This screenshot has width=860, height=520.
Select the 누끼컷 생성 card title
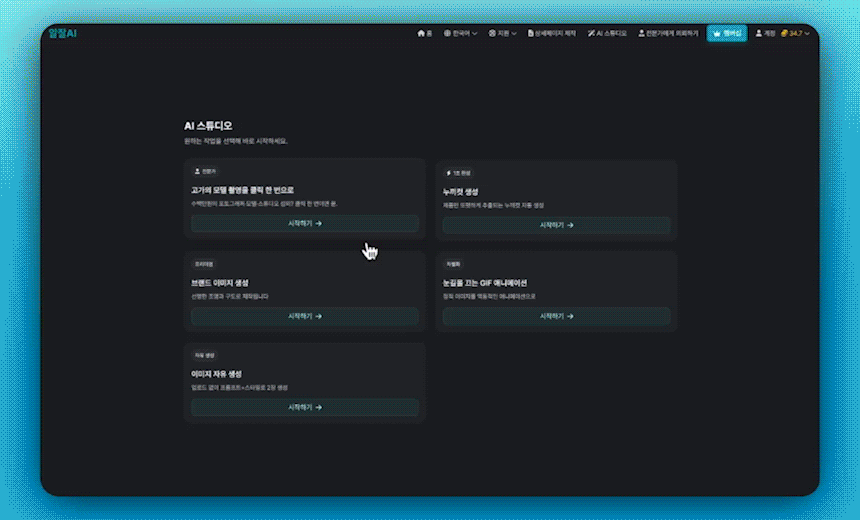[461, 191]
